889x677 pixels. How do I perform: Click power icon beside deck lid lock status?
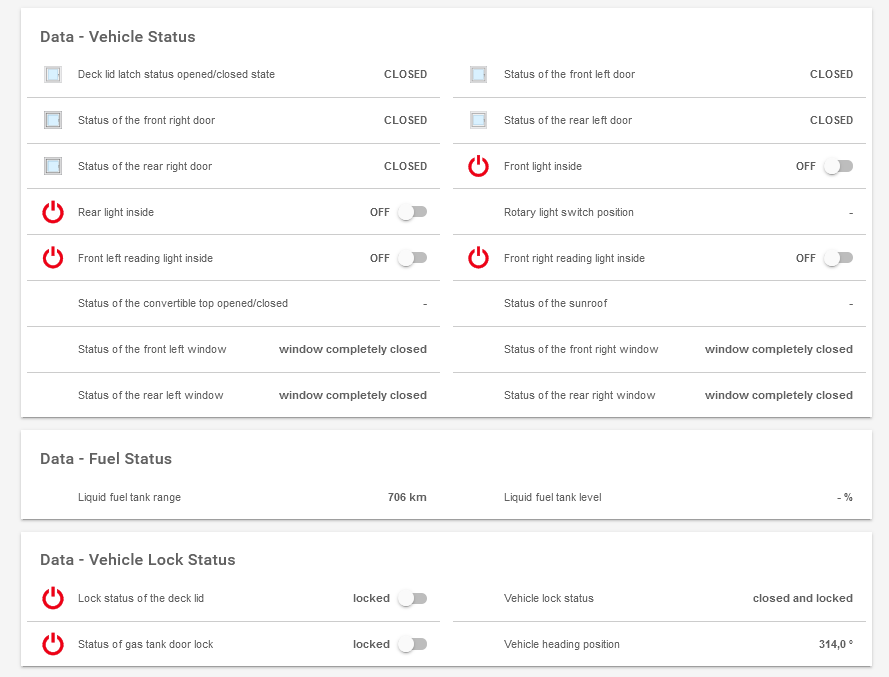(53, 599)
